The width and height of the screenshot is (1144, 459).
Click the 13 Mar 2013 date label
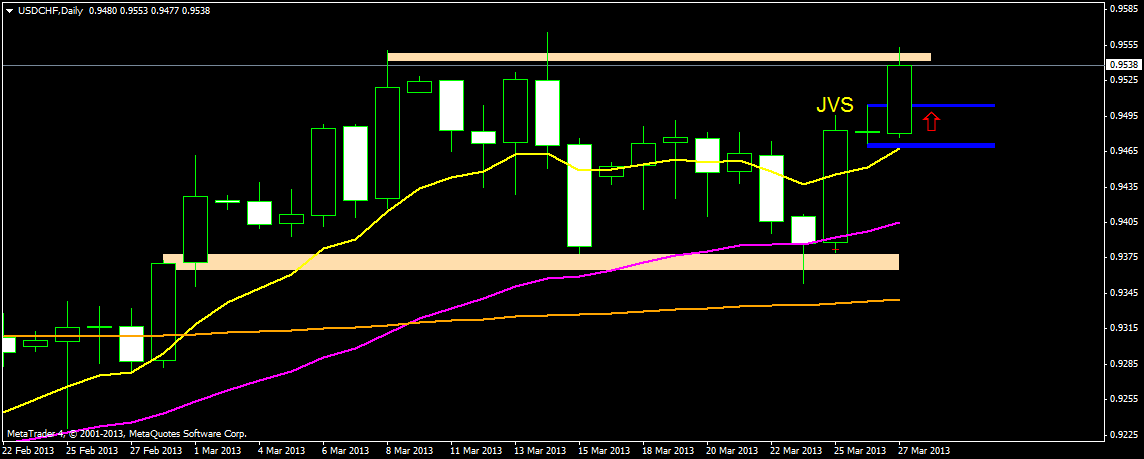pos(541,451)
